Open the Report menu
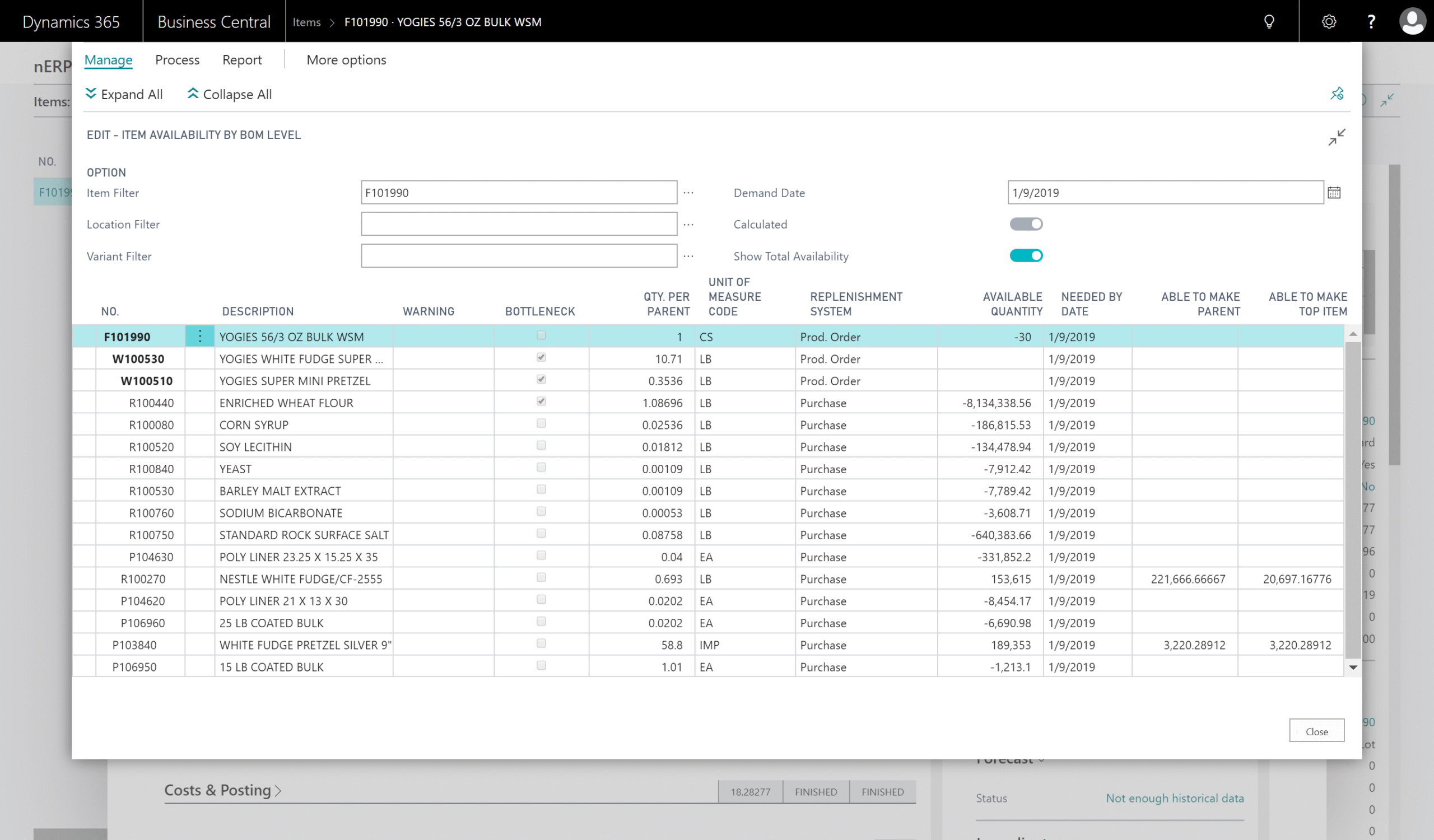 tap(242, 60)
